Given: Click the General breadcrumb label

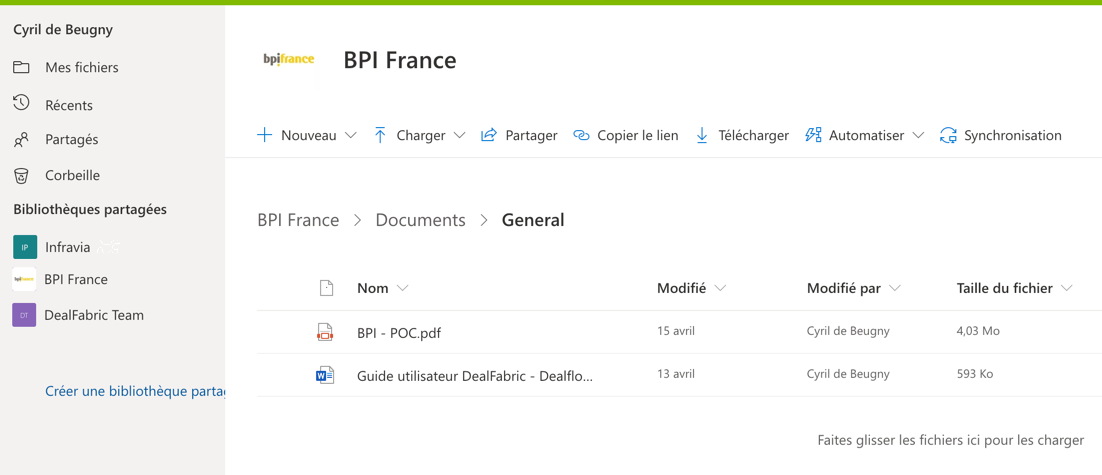Looking at the screenshot, I should pos(533,221).
